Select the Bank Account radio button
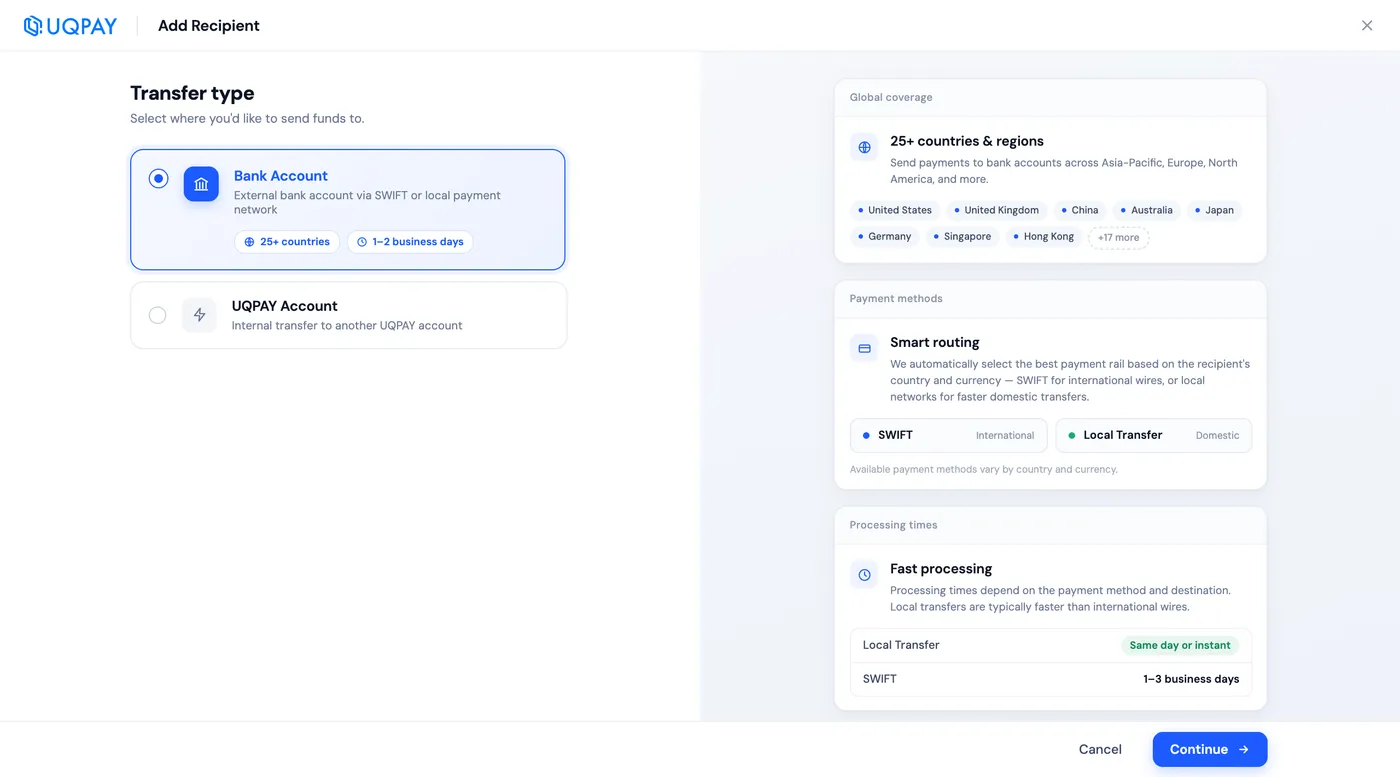 [158, 179]
